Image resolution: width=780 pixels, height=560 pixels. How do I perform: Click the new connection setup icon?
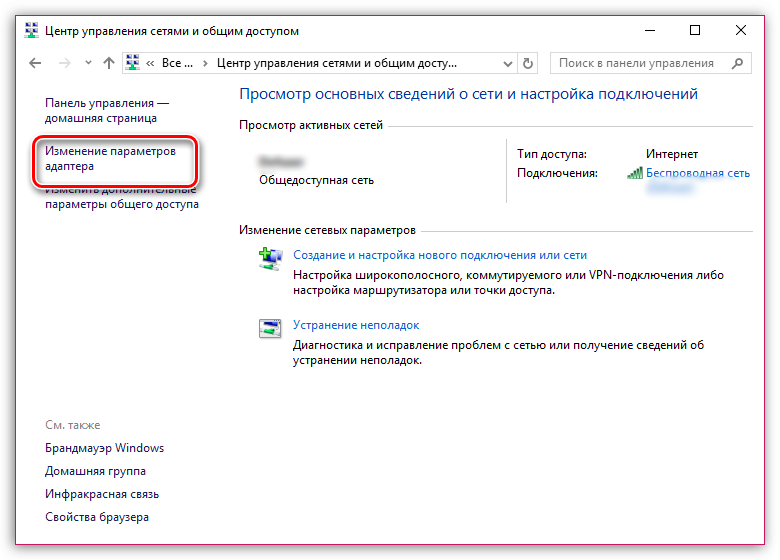point(270,258)
